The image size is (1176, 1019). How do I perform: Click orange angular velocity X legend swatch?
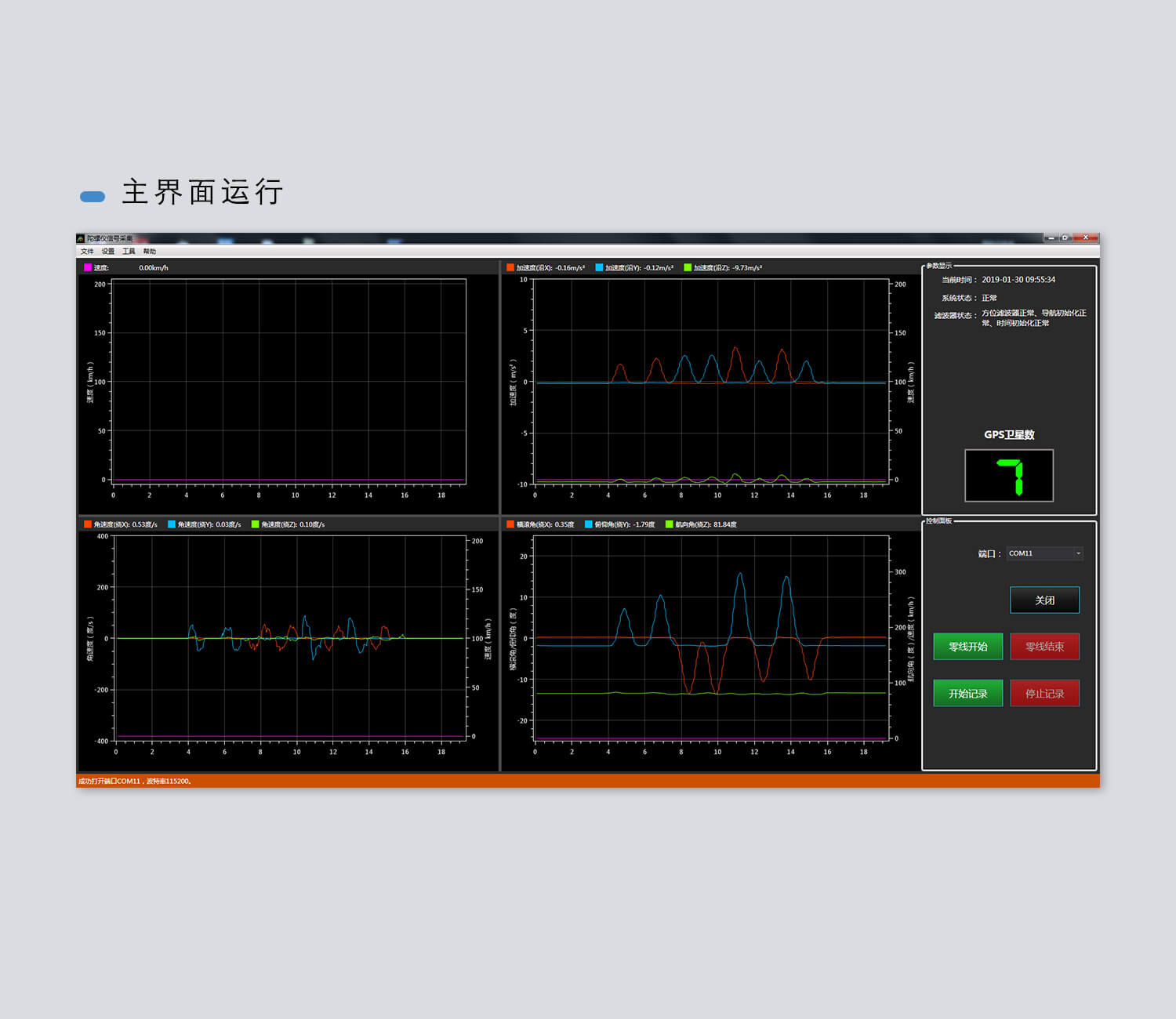click(88, 524)
